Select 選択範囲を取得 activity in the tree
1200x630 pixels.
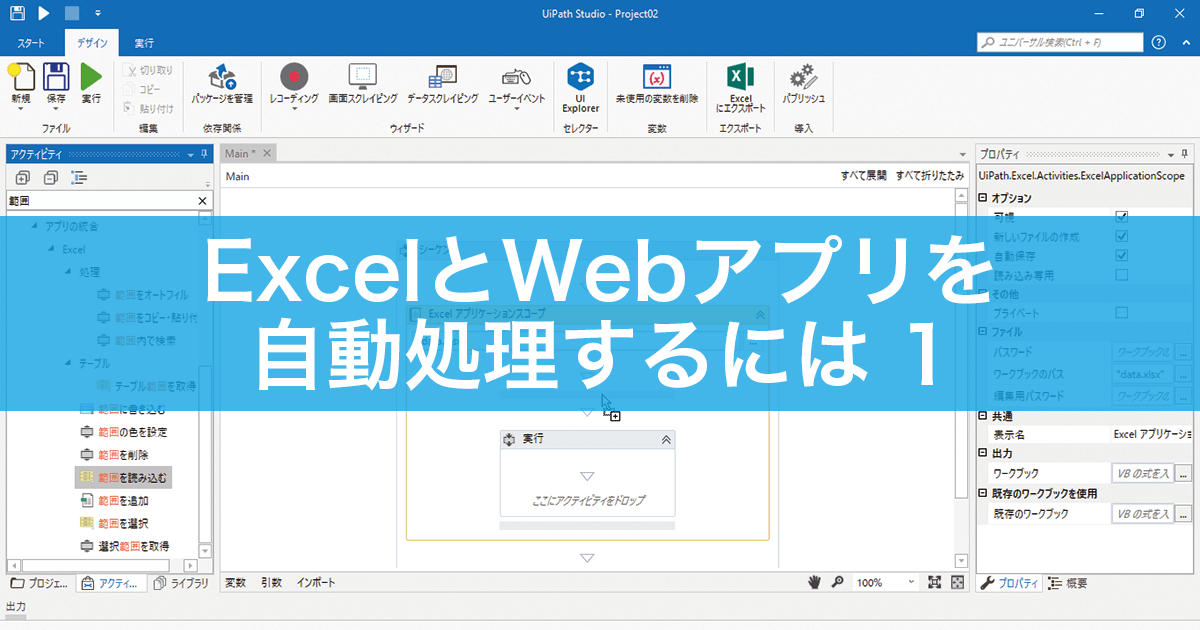pyautogui.click(x=124, y=546)
